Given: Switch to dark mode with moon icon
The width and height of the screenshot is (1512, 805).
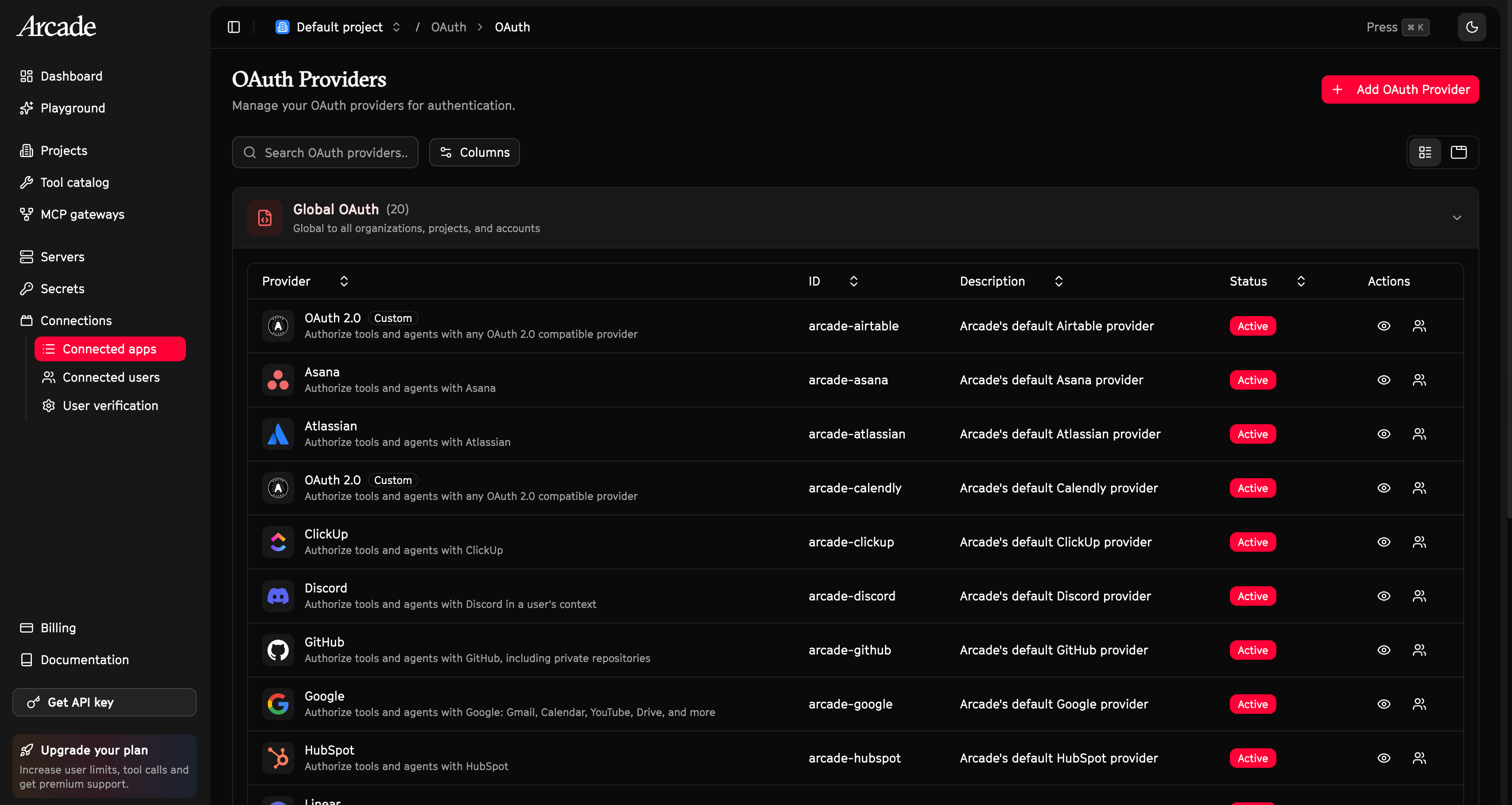Looking at the screenshot, I should click(x=1472, y=27).
